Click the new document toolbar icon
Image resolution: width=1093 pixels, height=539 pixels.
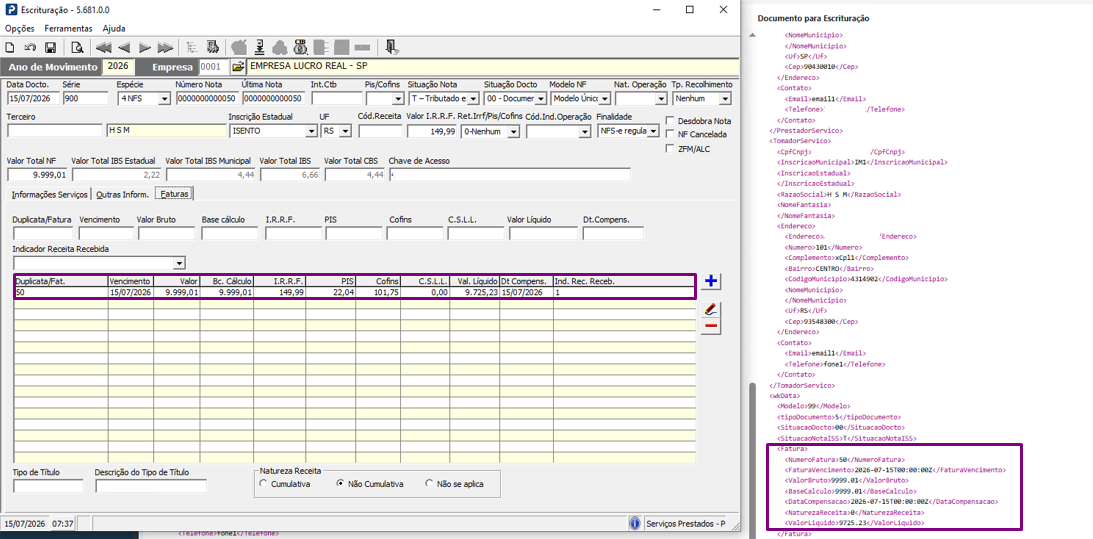tap(10, 48)
